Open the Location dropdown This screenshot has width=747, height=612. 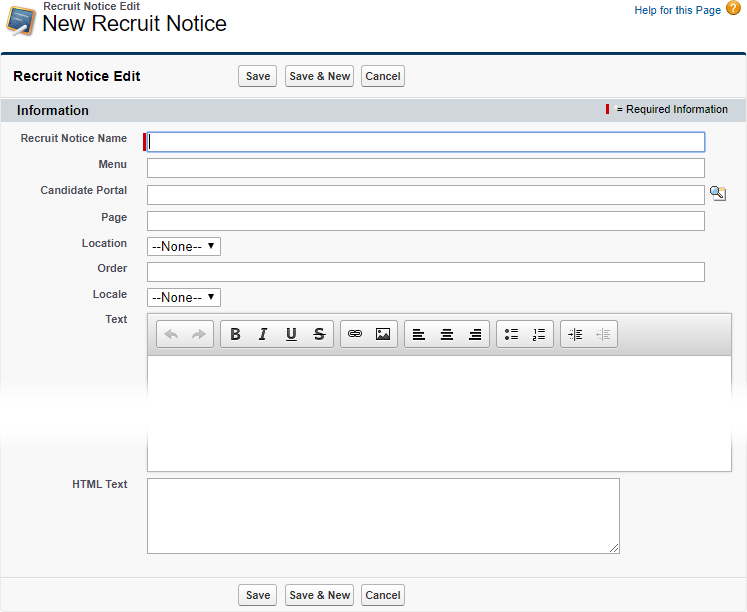[x=184, y=246]
